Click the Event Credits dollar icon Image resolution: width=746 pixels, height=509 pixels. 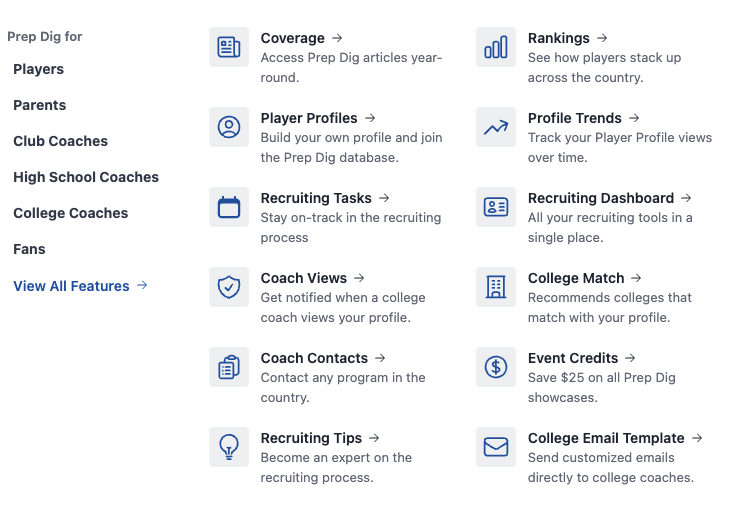click(x=496, y=367)
